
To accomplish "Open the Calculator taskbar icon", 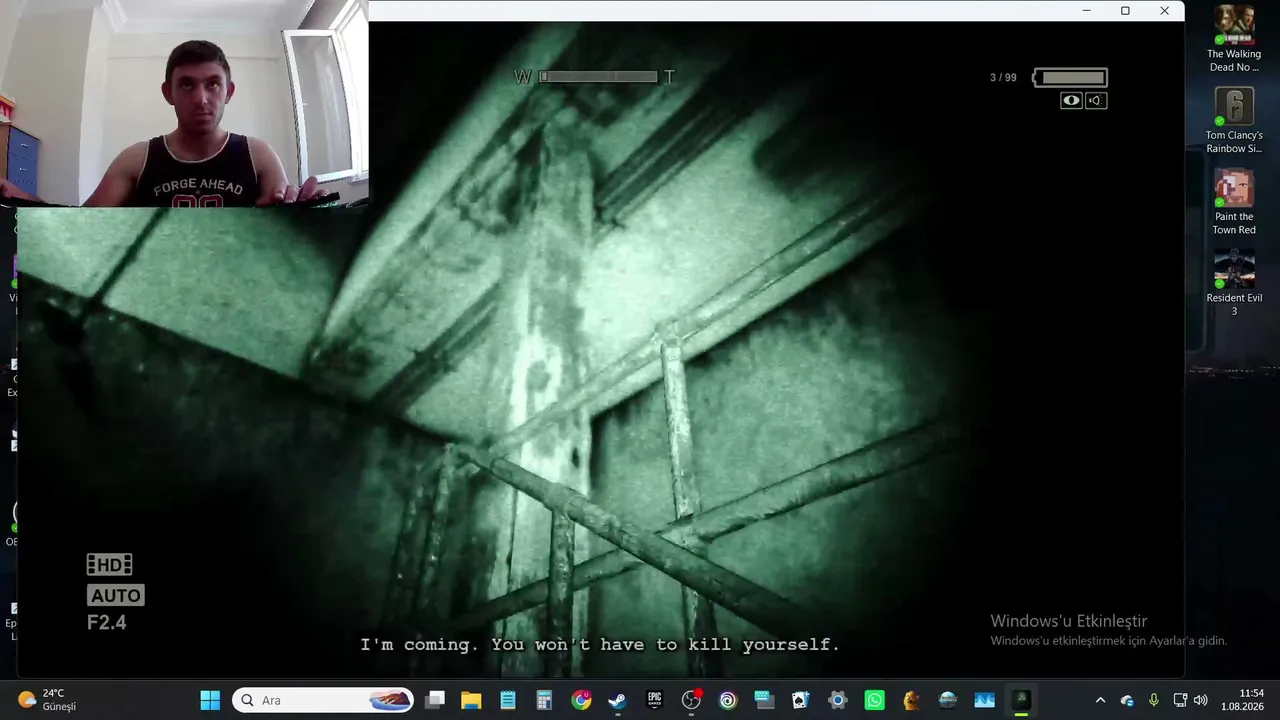I will tap(544, 700).
